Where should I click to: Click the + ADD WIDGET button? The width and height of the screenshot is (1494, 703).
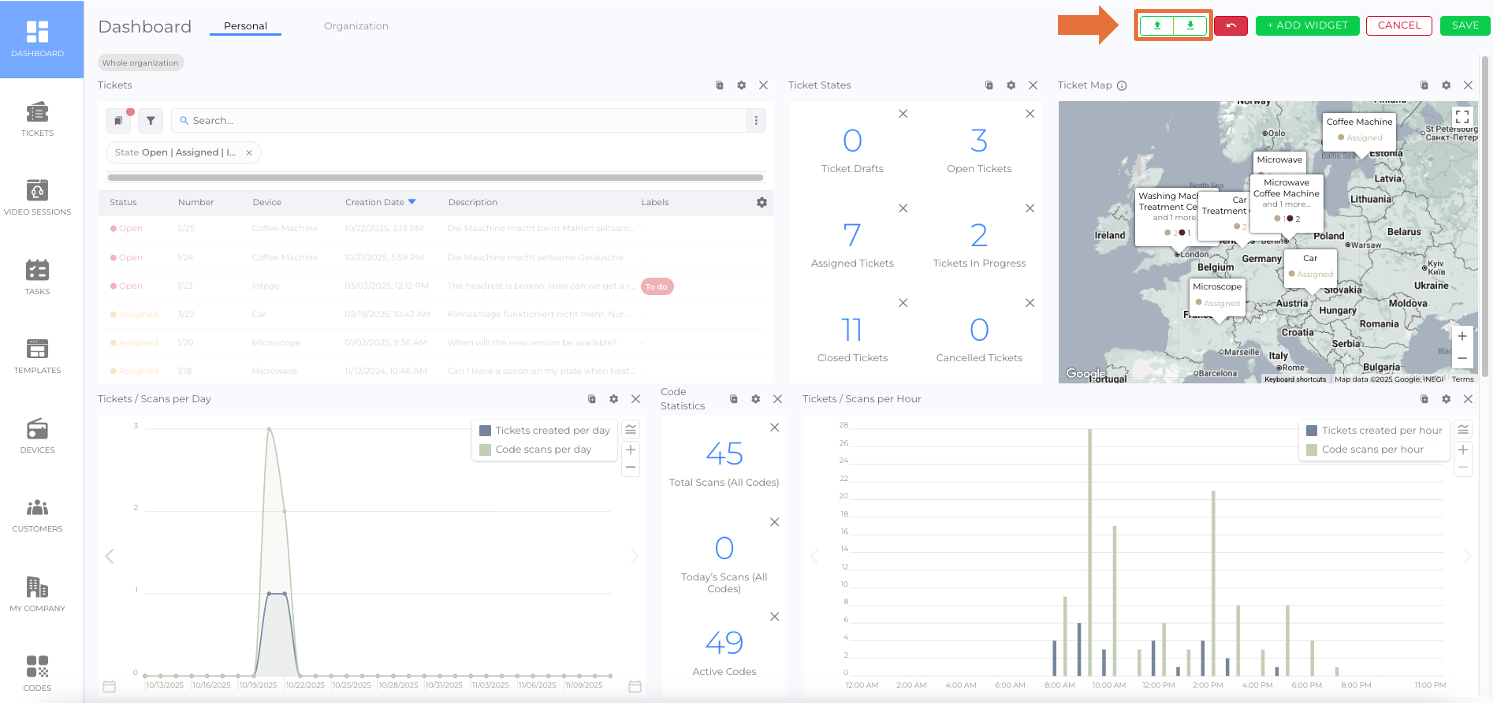[1307, 26]
